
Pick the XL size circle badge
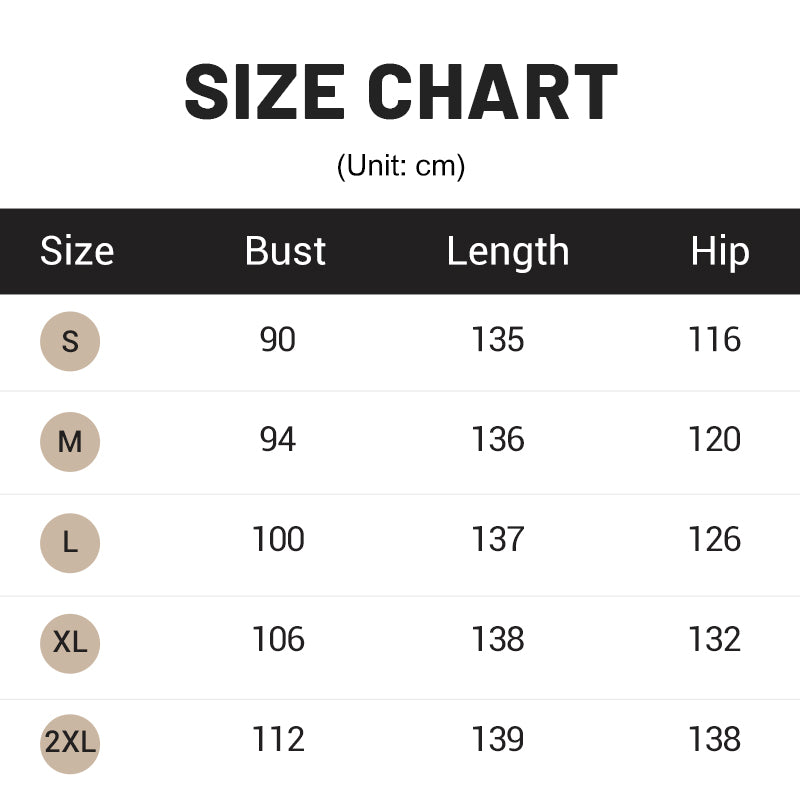(70, 642)
